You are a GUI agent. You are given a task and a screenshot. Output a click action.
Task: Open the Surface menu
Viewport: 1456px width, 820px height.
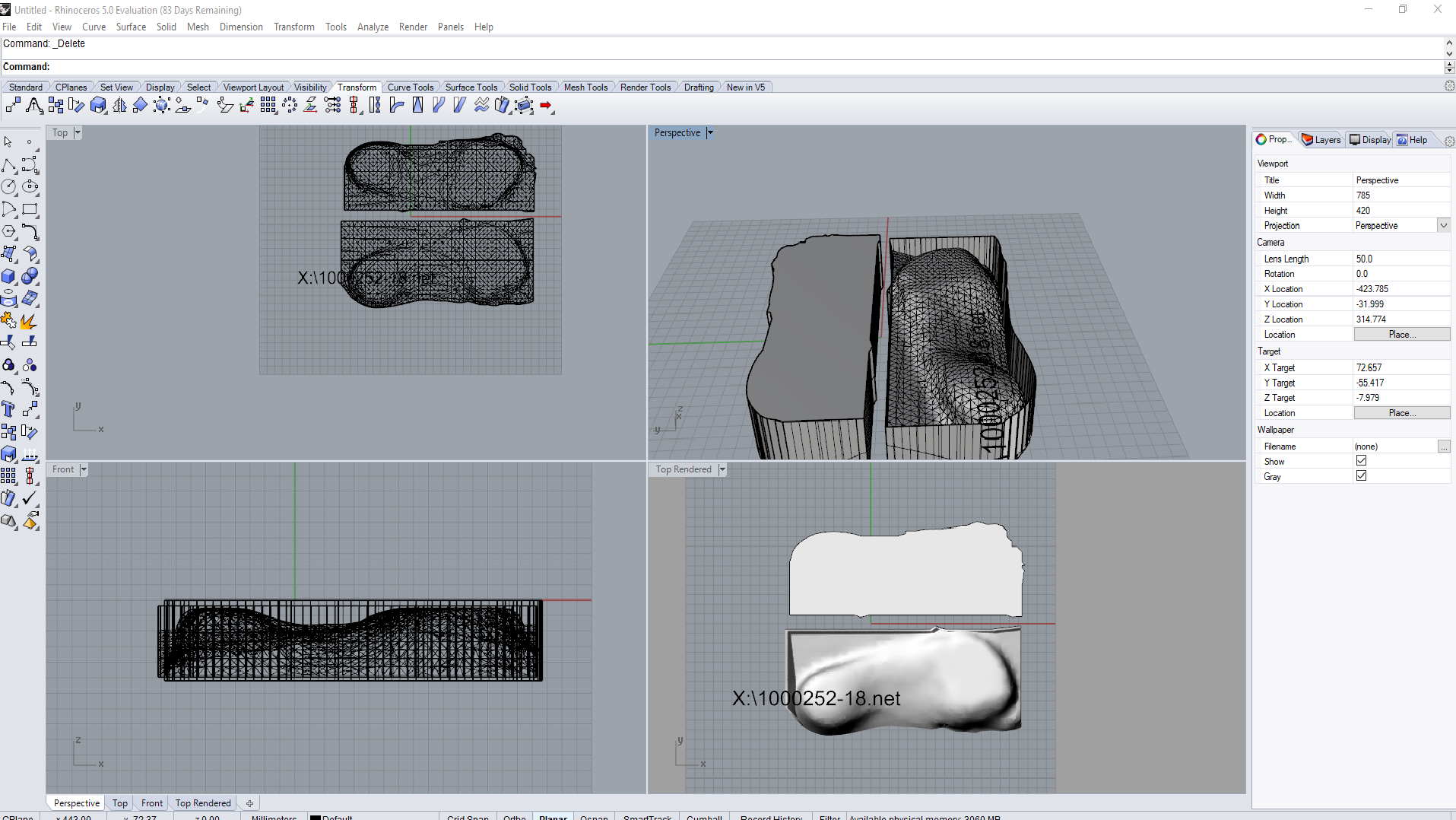(131, 27)
